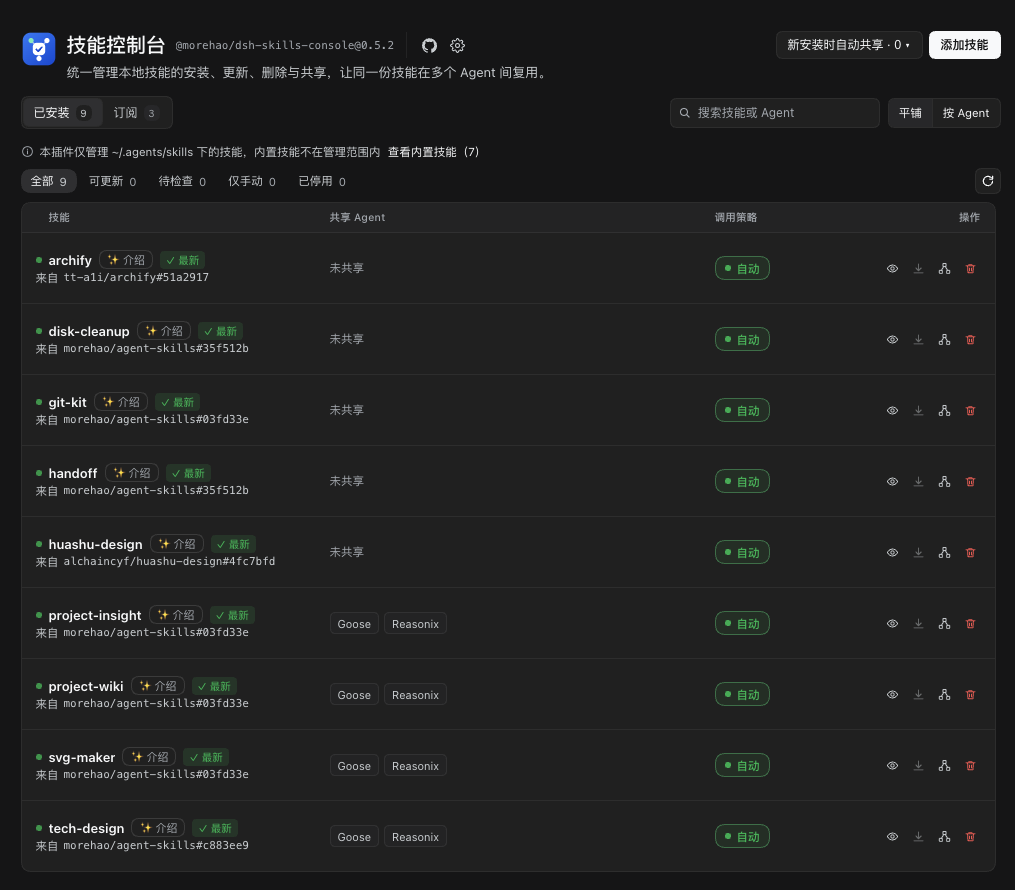Download update for git-kit
Viewport: 1015px width, 890px height.
click(918, 410)
